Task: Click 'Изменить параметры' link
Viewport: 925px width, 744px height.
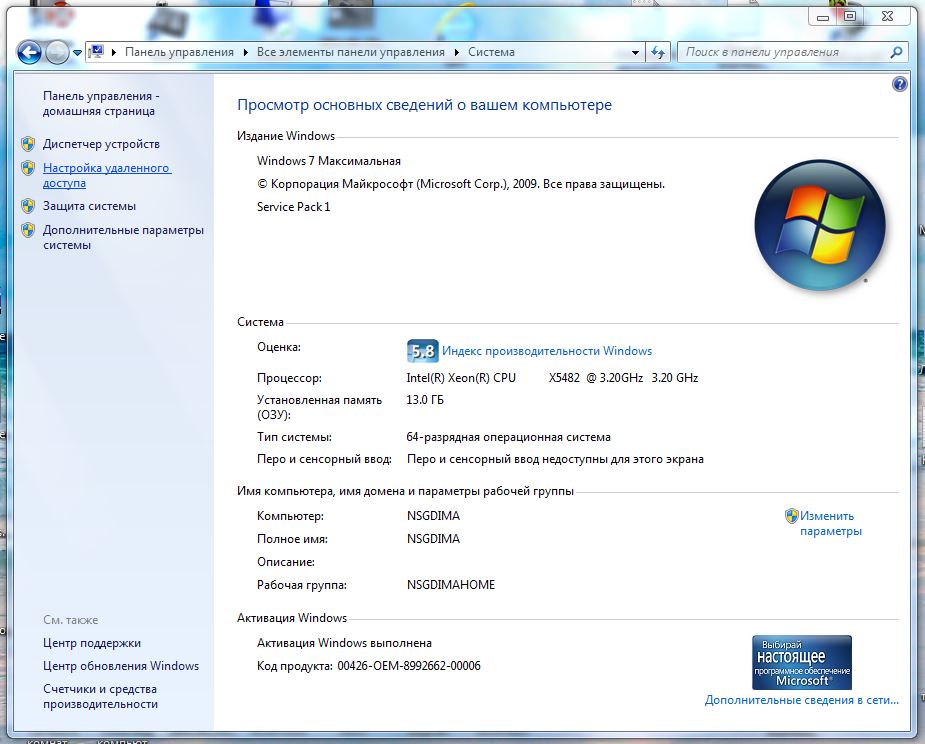Action: (831, 523)
